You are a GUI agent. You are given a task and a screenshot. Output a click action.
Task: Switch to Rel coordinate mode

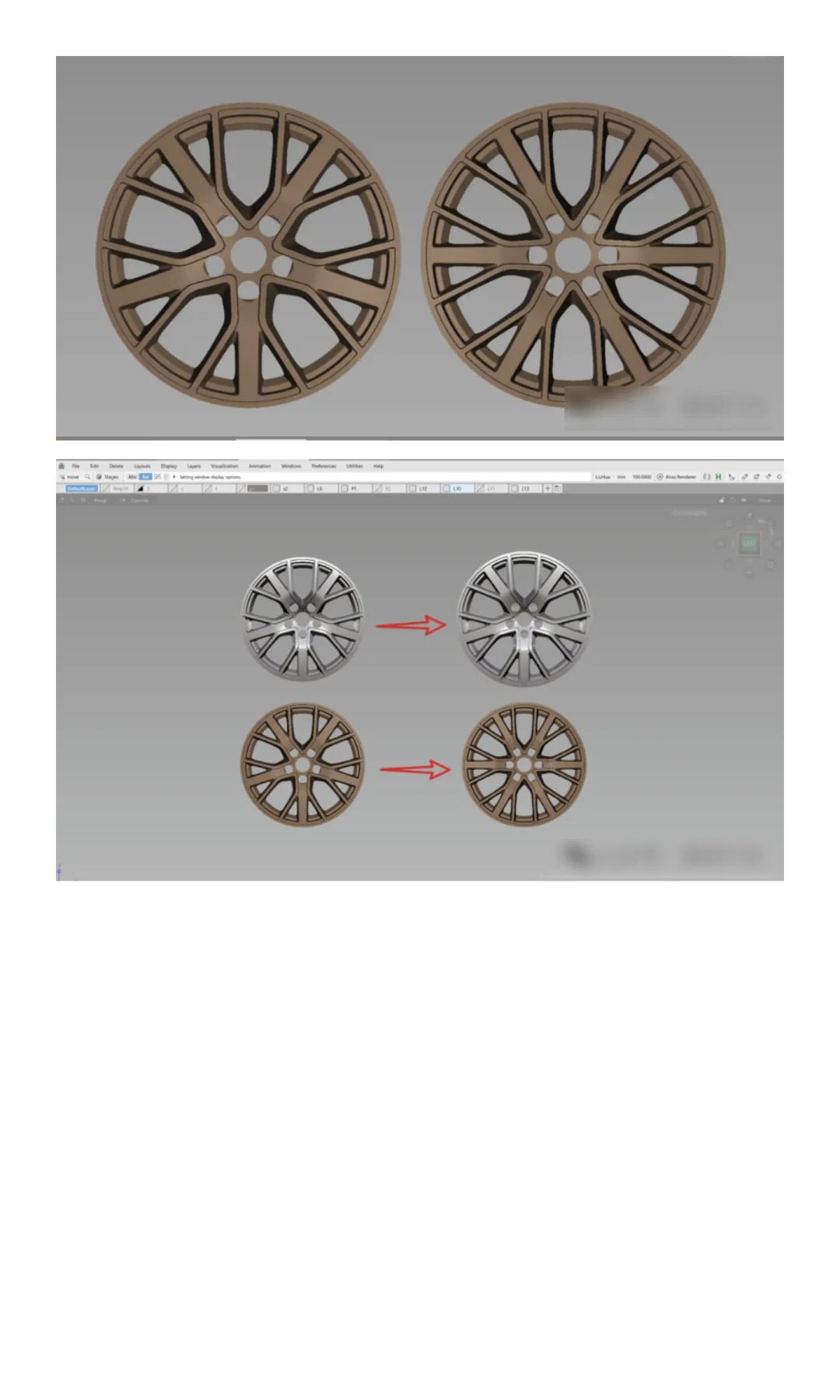click(145, 477)
